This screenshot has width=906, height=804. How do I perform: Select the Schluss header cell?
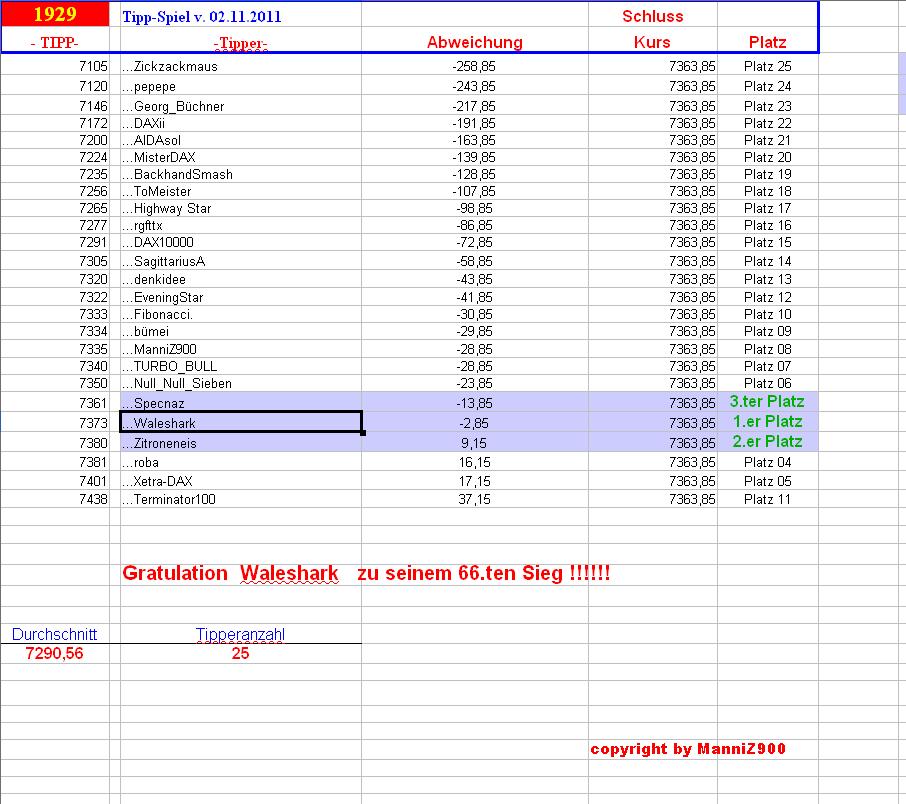point(652,16)
